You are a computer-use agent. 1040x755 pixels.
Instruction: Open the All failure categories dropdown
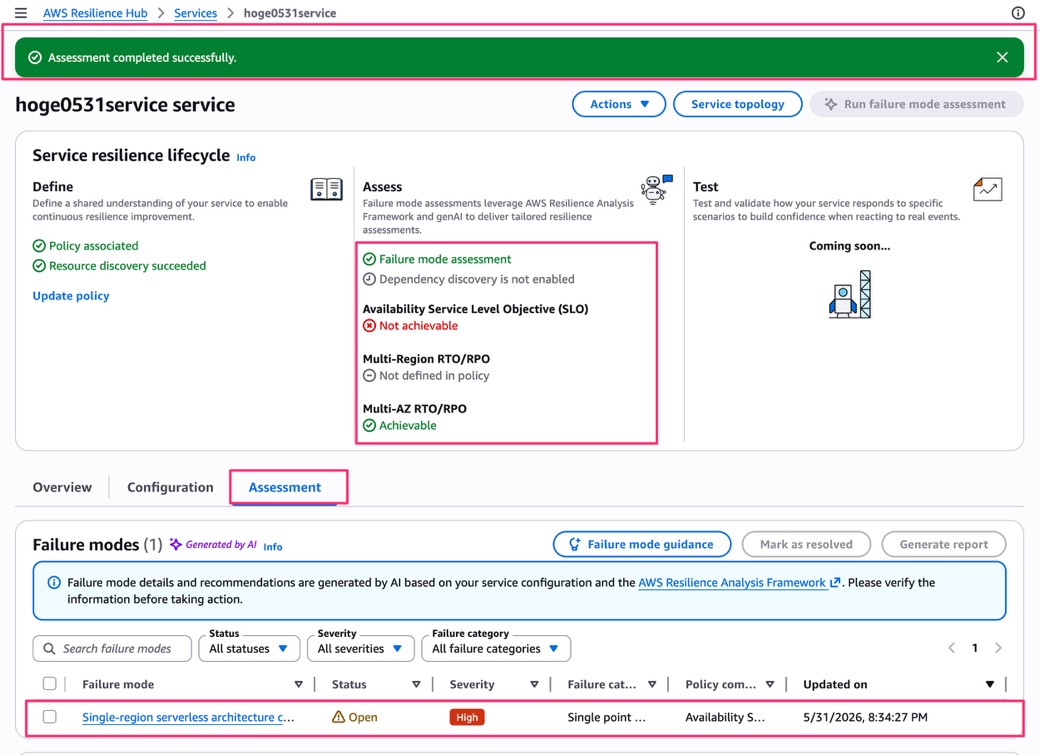495,648
